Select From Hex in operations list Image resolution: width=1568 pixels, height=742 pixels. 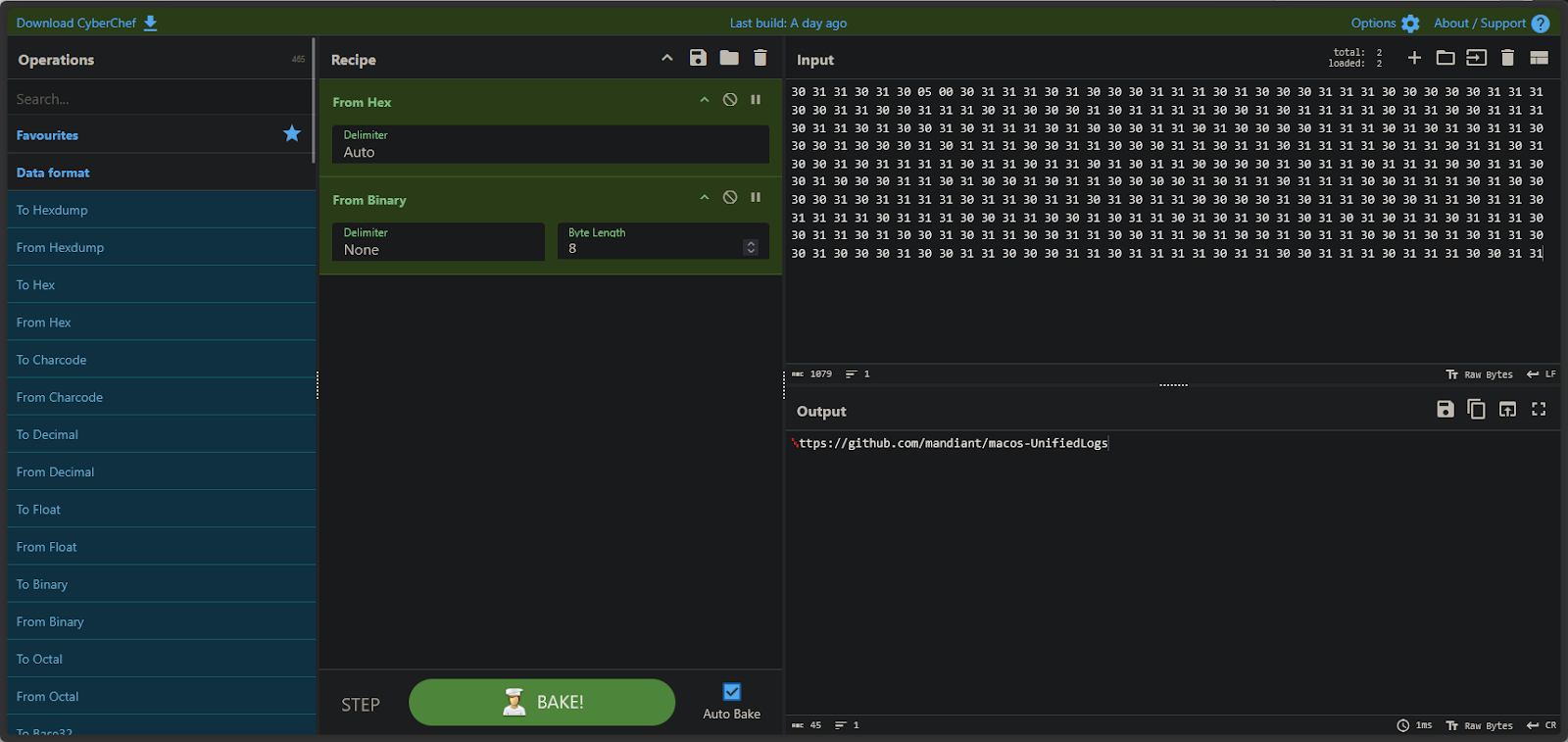(162, 322)
